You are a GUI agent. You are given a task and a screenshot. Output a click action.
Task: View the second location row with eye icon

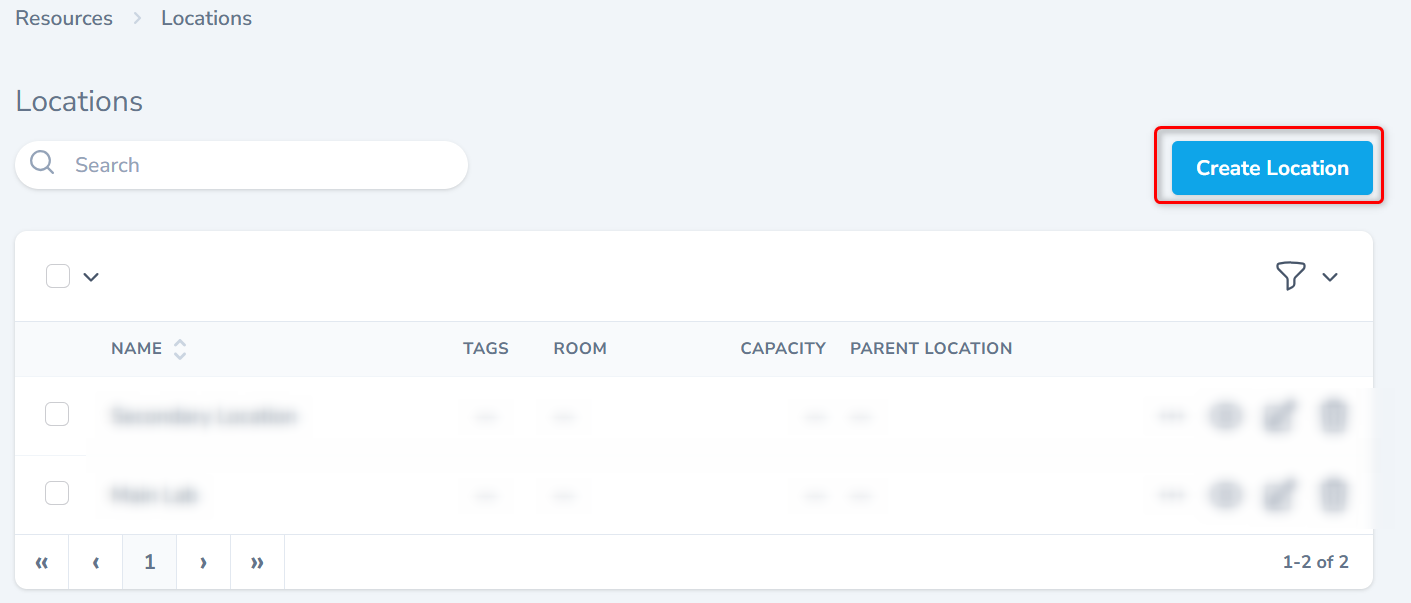1226,494
